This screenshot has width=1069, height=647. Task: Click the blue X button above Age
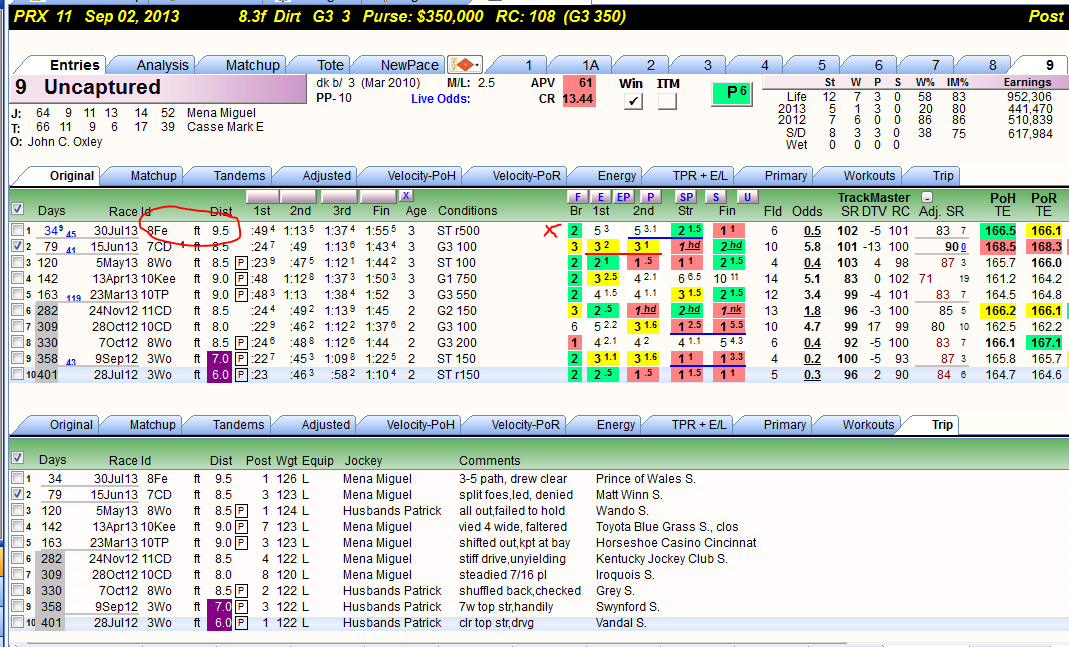click(x=406, y=196)
